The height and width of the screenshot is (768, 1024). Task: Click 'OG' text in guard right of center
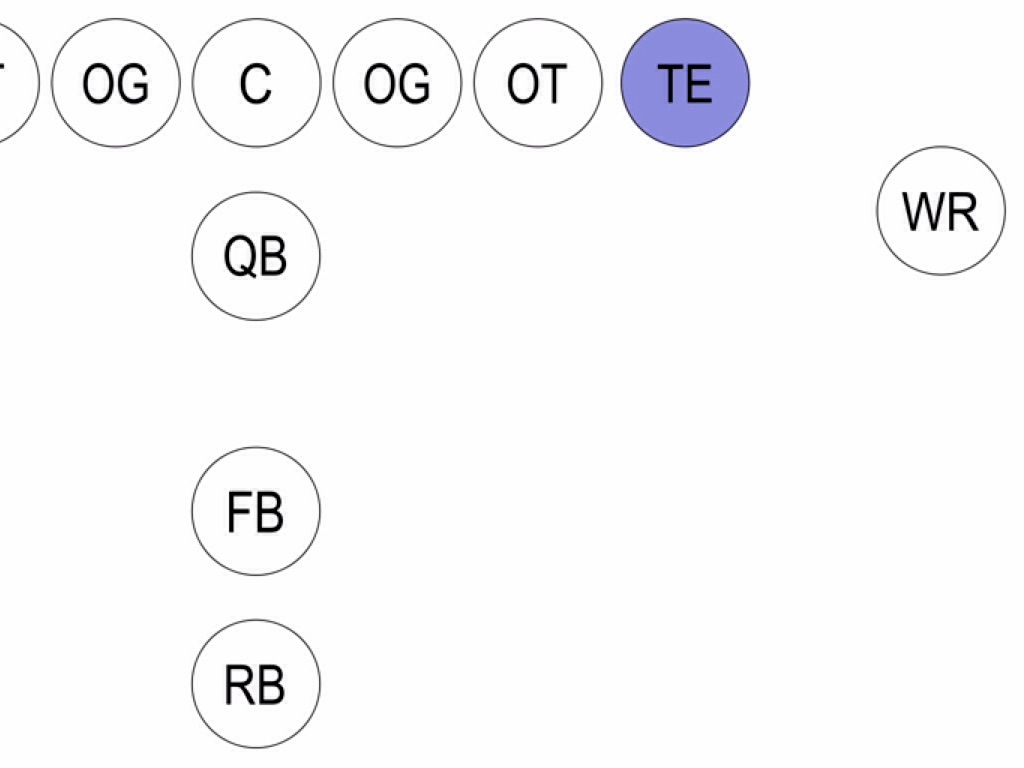tap(397, 84)
